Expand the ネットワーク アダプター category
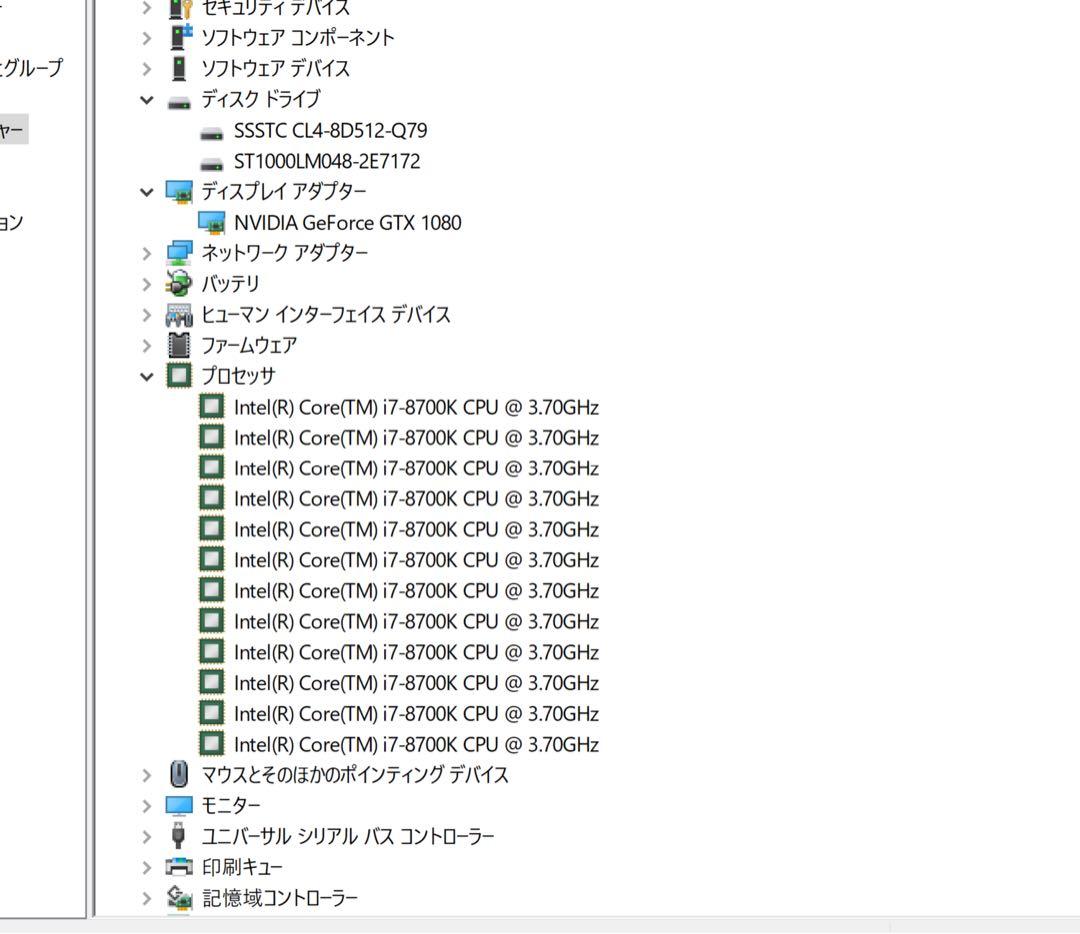 click(147, 253)
